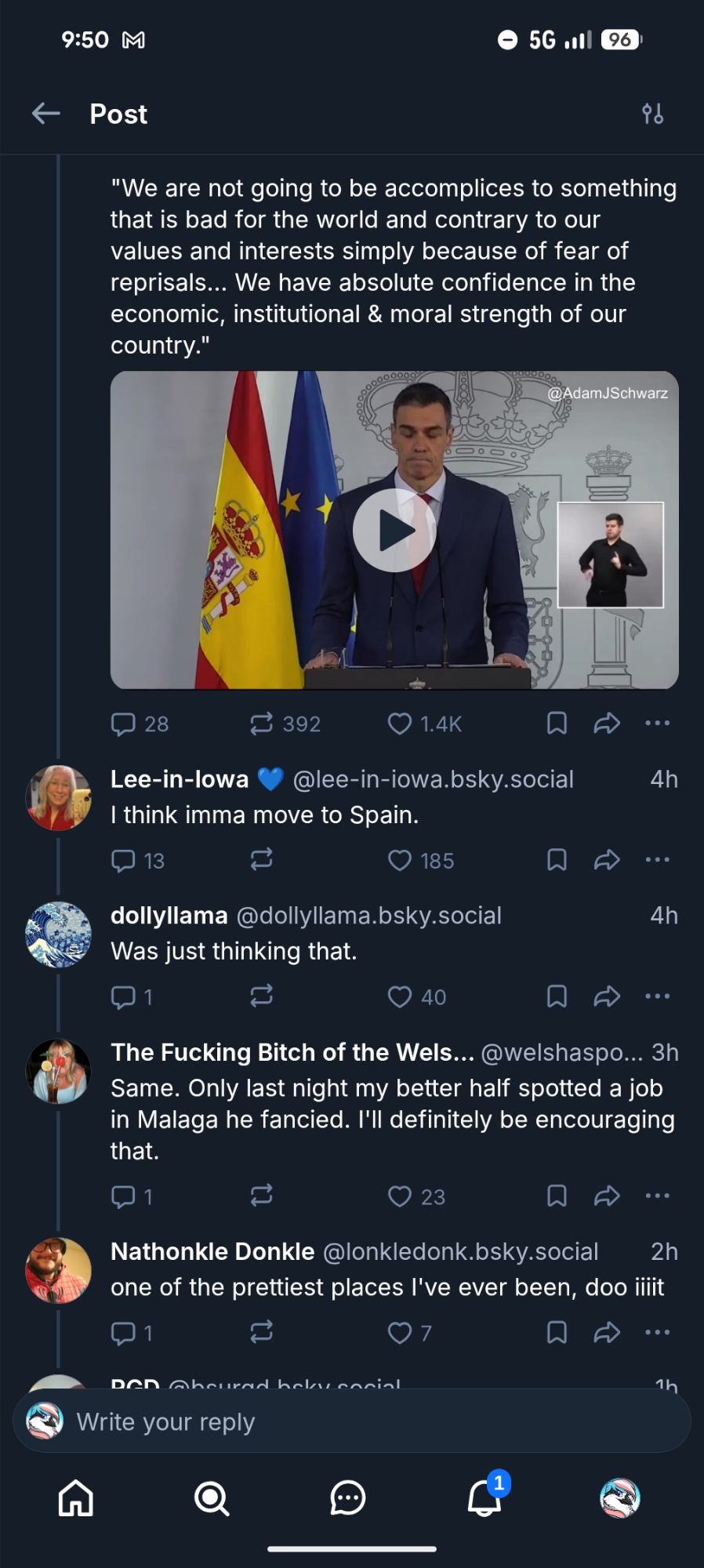Open the Chat messages tab
Screen dimensions: 704x1568
click(x=348, y=1498)
